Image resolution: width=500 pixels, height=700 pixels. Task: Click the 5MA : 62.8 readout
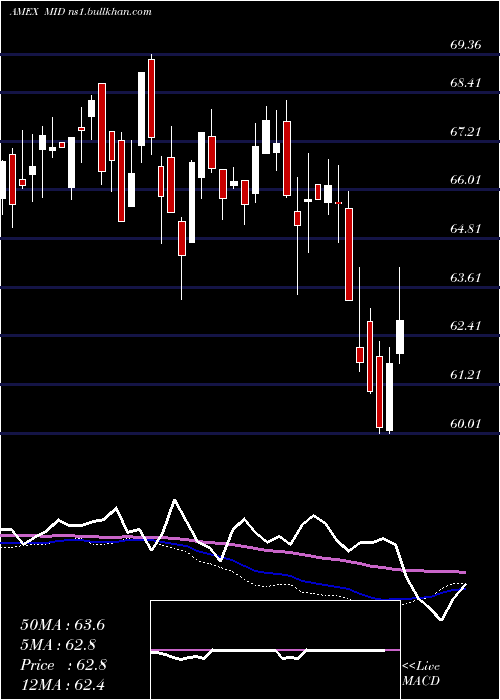pos(58,645)
